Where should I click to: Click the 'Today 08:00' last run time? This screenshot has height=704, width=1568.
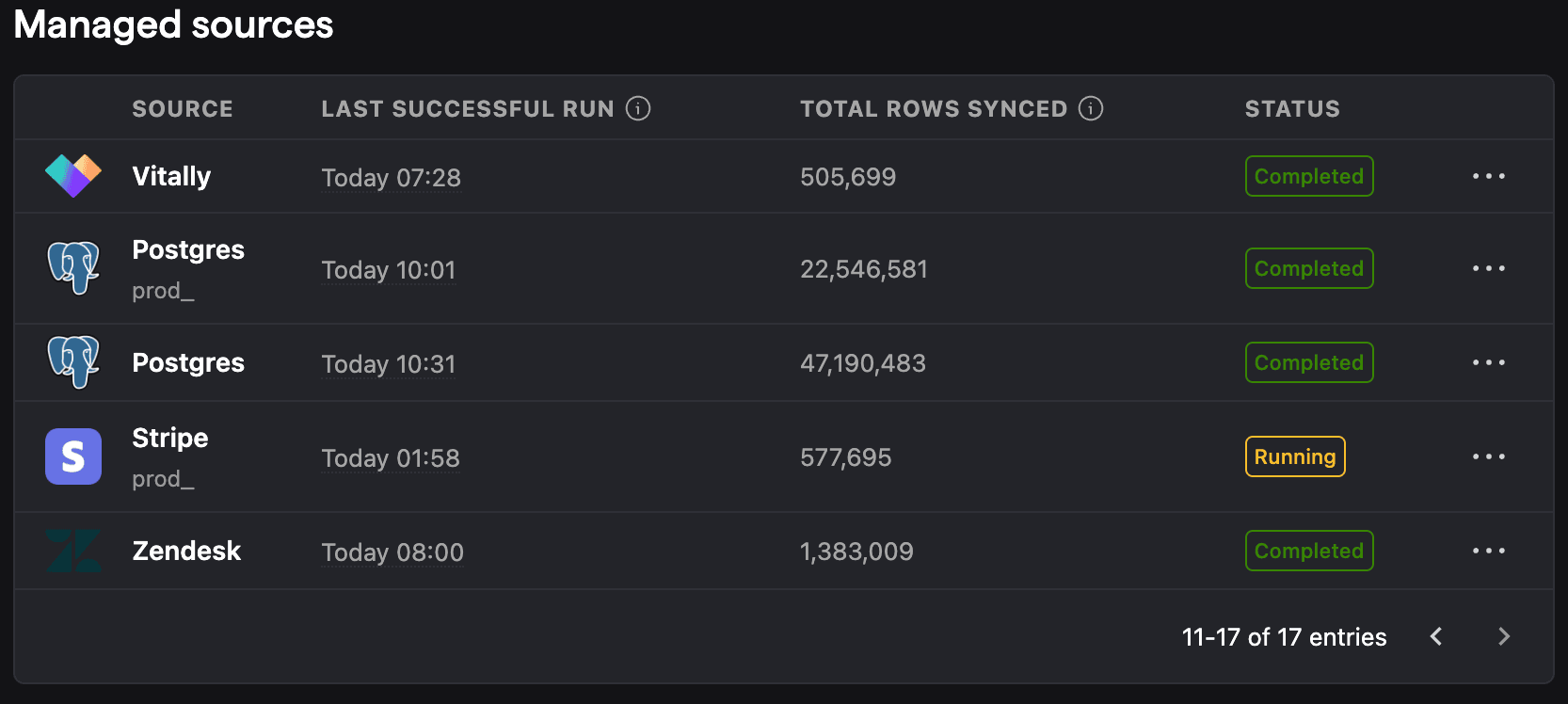392,552
